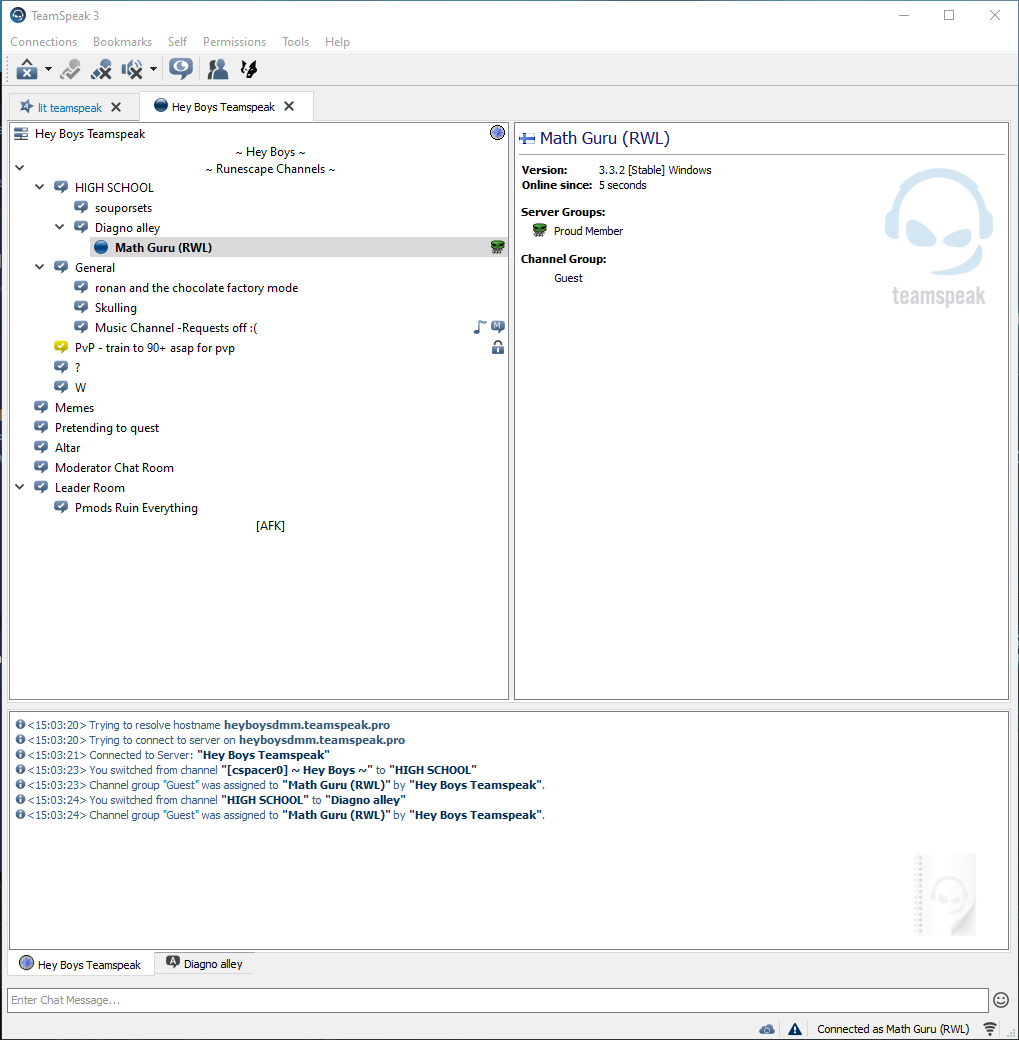Select the Moderator Chat Room channel
Screen dimensions: 1019x1040
tap(114, 468)
